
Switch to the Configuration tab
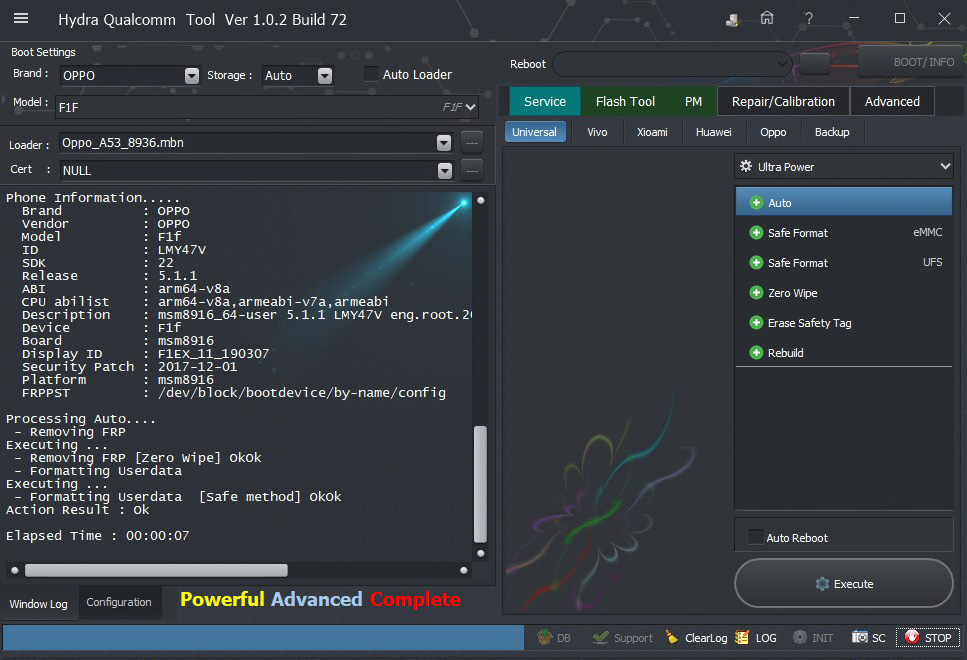click(119, 602)
